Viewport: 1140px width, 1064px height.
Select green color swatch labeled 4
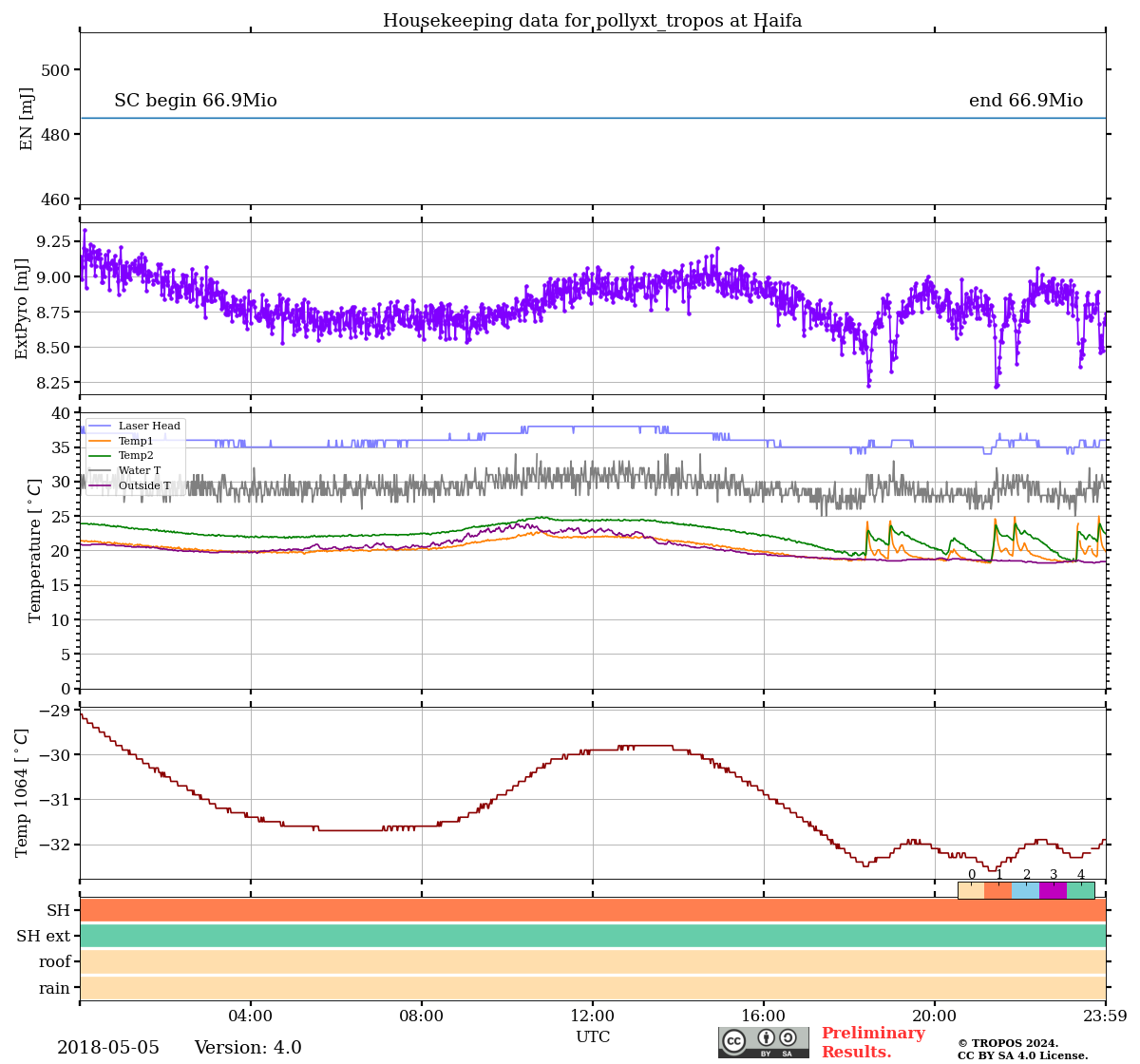1081,890
